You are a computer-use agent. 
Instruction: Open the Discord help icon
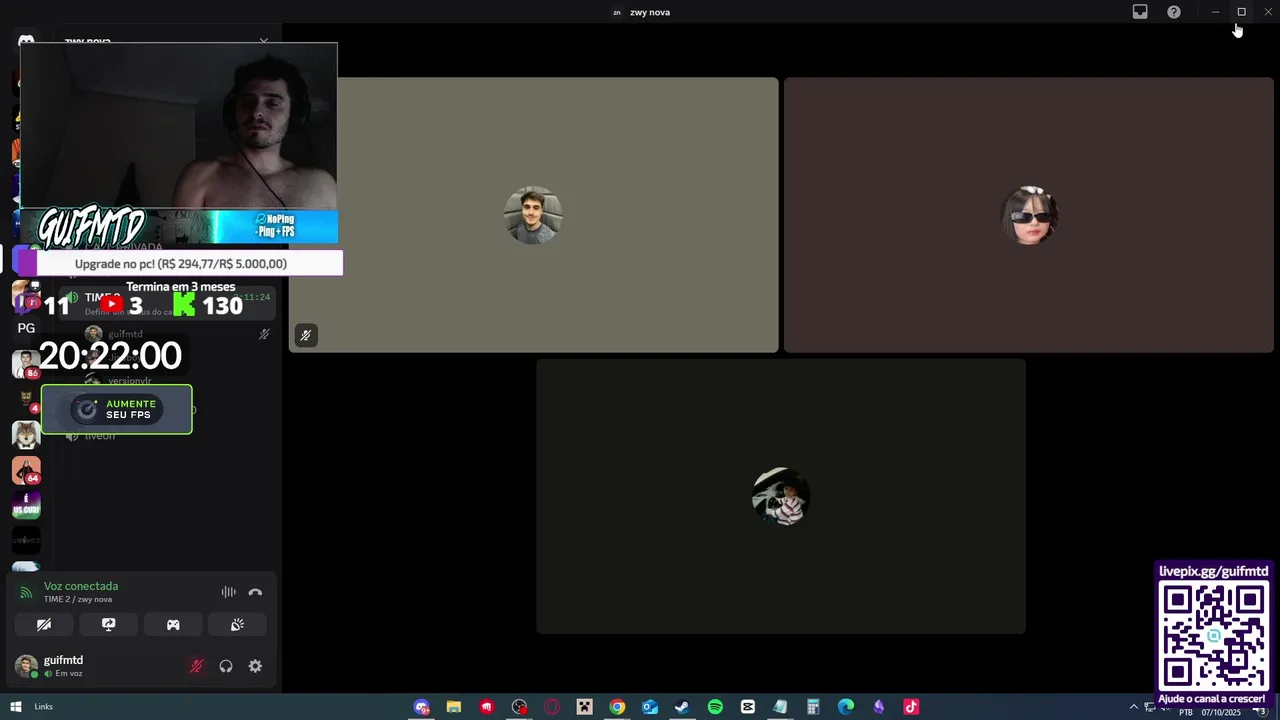(1174, 12)
